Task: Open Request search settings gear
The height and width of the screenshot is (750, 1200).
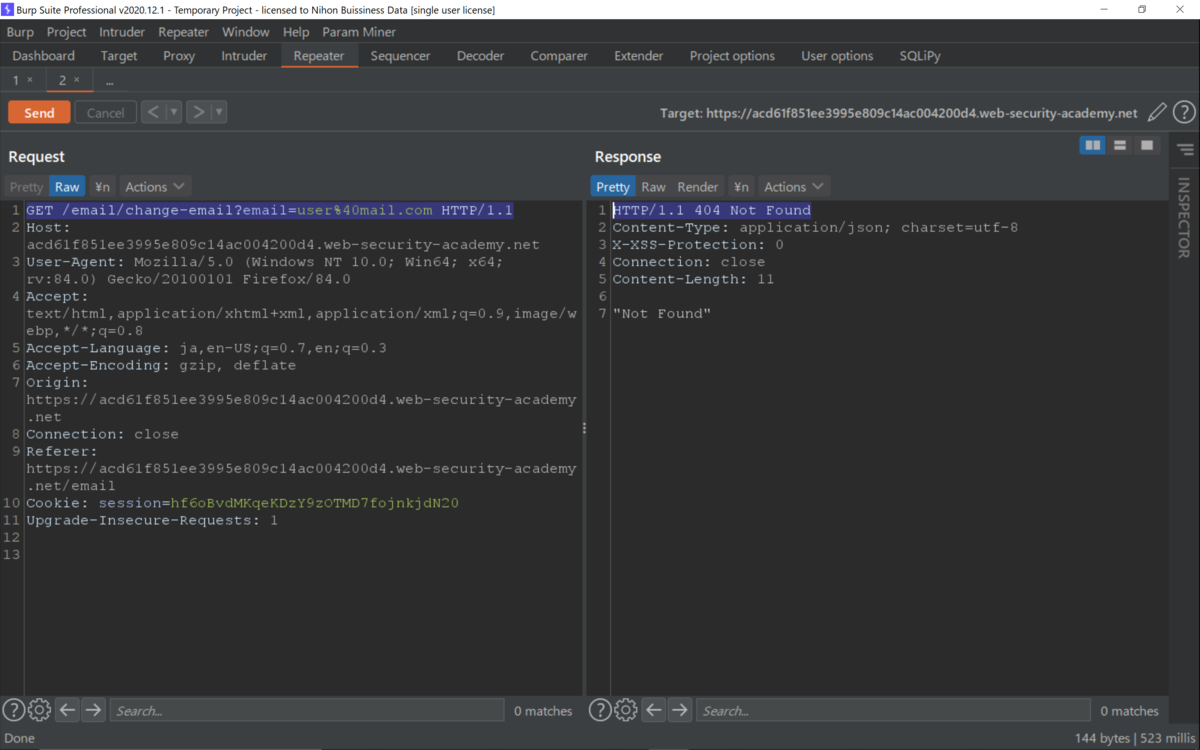Action: coord(39,710)
